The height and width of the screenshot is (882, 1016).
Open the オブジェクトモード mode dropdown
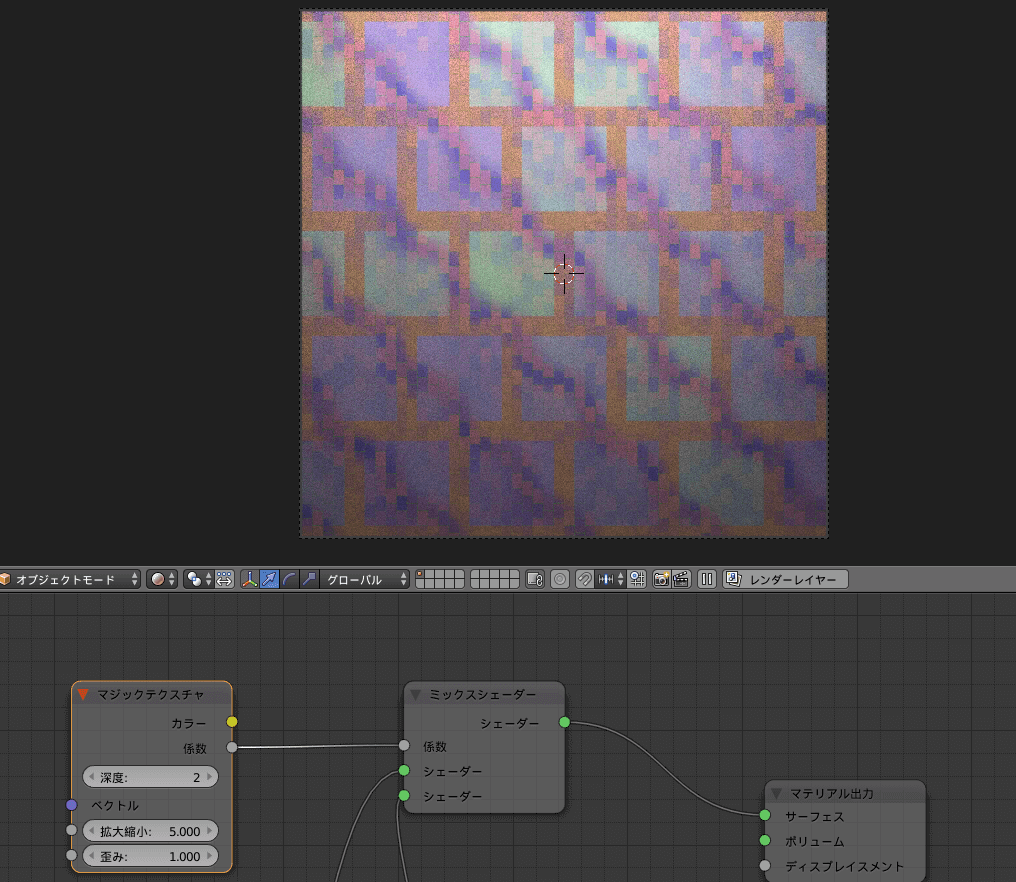69,579
